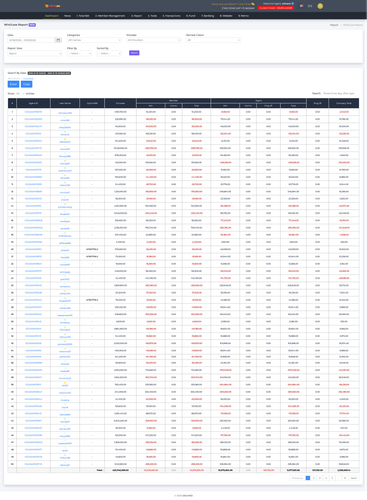Click the site logo in the header
The height and width of the screenshot is (500, 367).
[53, 6]
